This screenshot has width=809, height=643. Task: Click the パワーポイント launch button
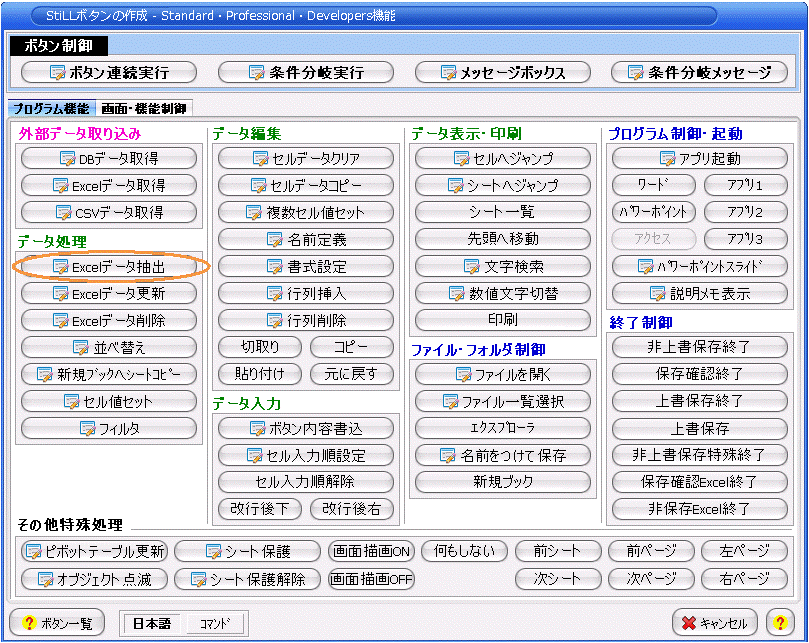click(654, 212)
